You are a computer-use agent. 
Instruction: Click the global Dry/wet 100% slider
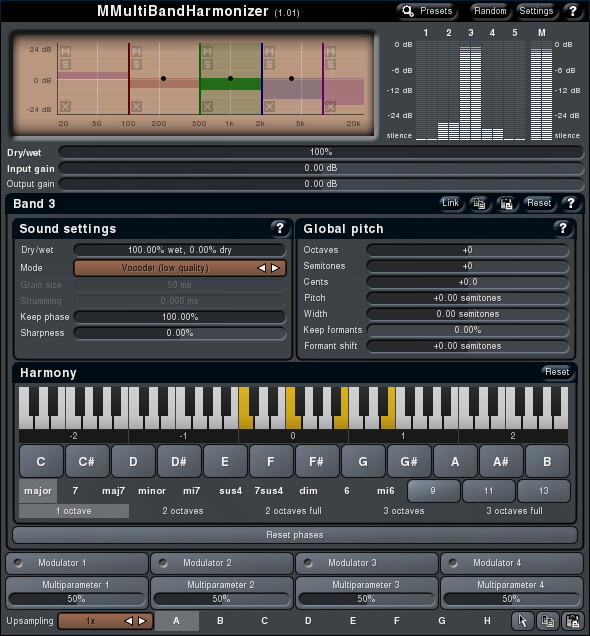click(x=321, y=152)
